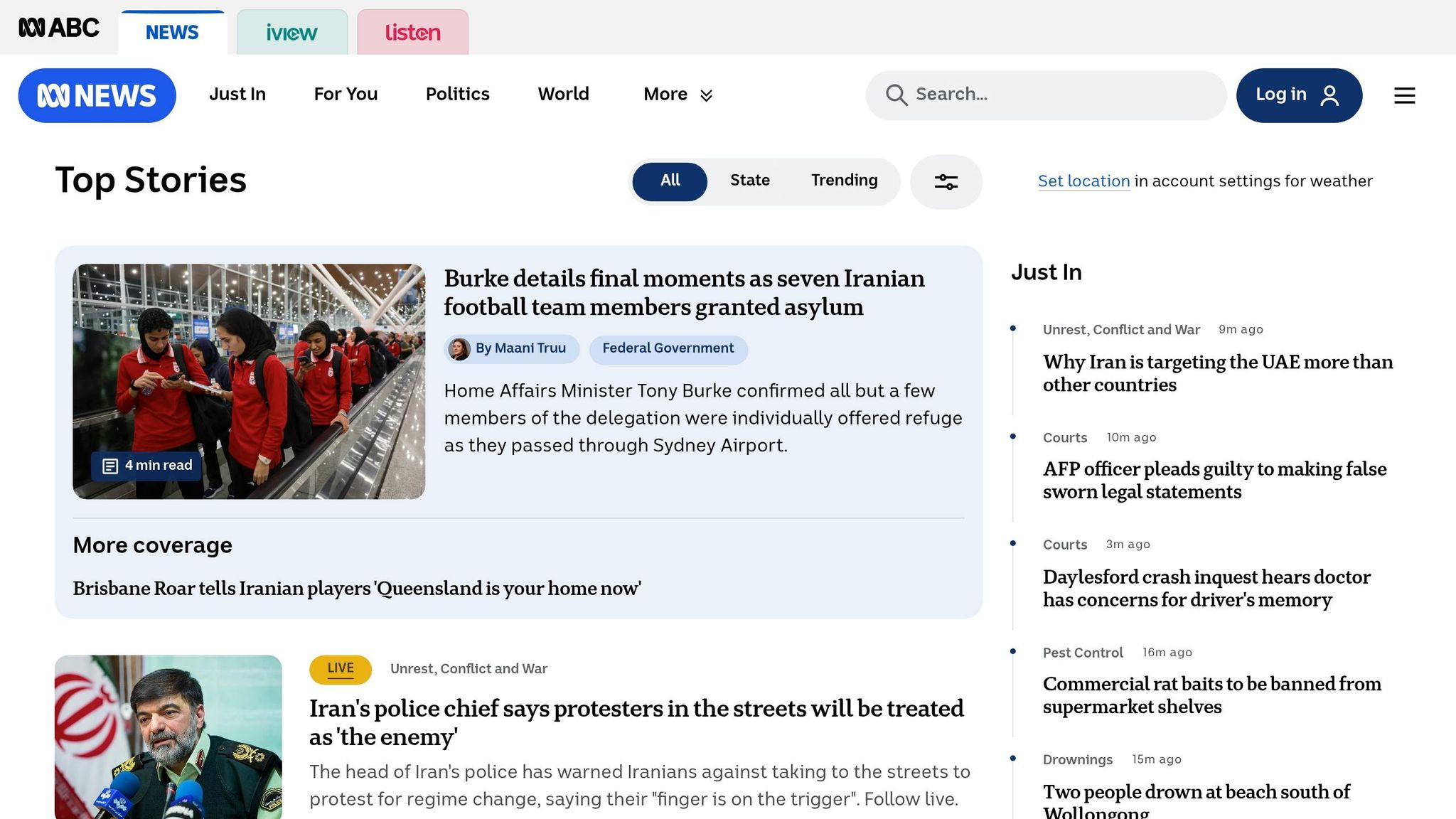The width and height of the screenshot is (1456, 819).
Task: Open the hamburger menu icon
Action: coord(1404,95)
